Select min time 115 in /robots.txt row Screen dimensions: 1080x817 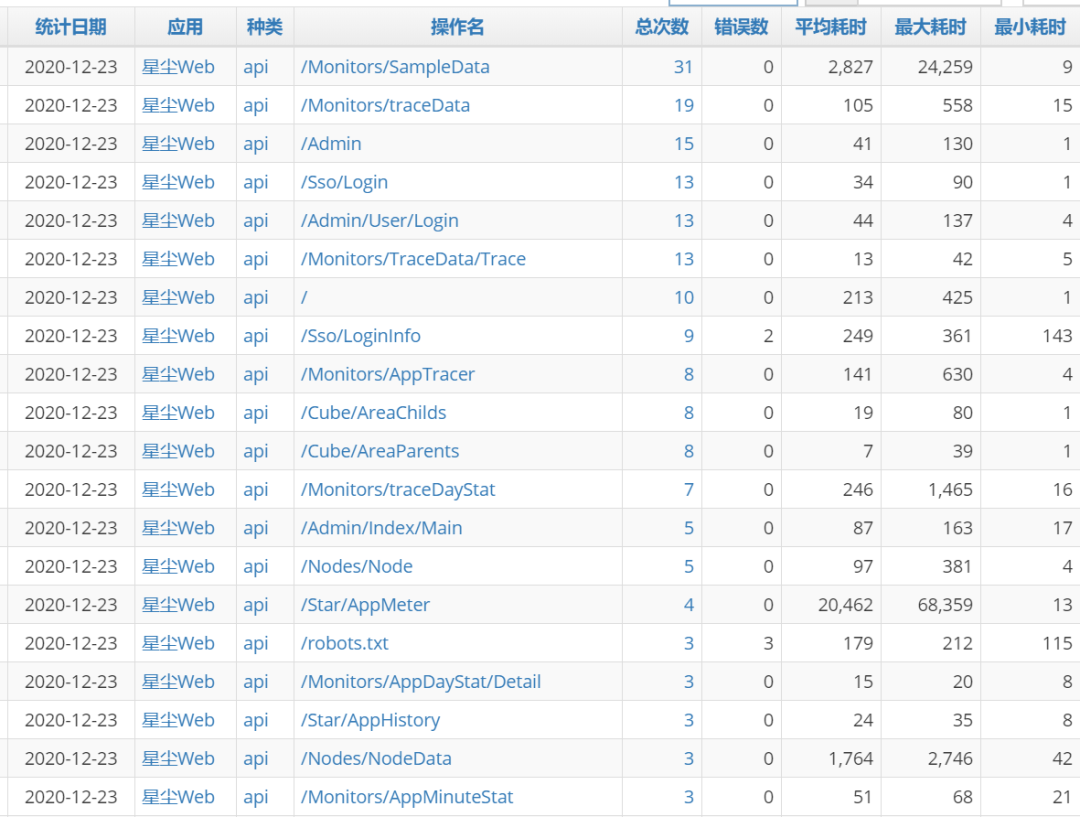point(1057,643)
